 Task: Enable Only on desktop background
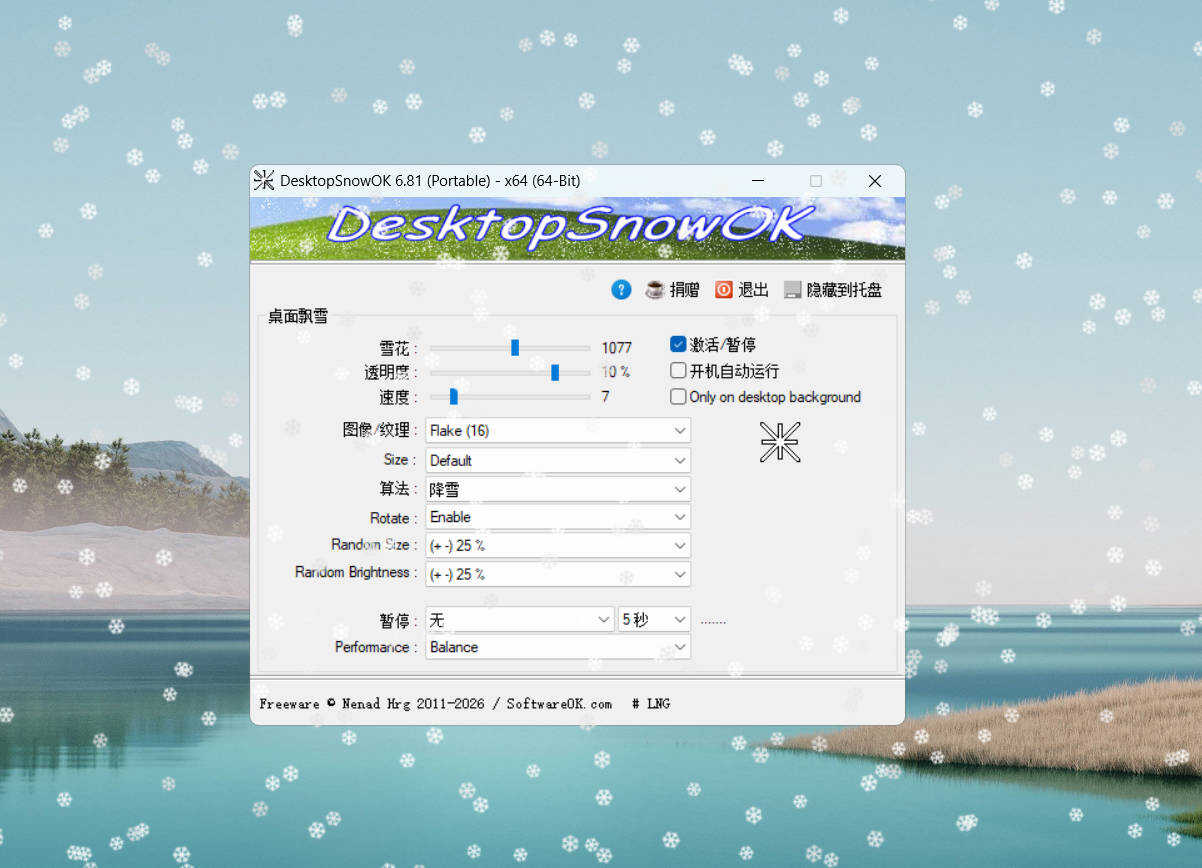pyautogui.click(x=677, y=397)
